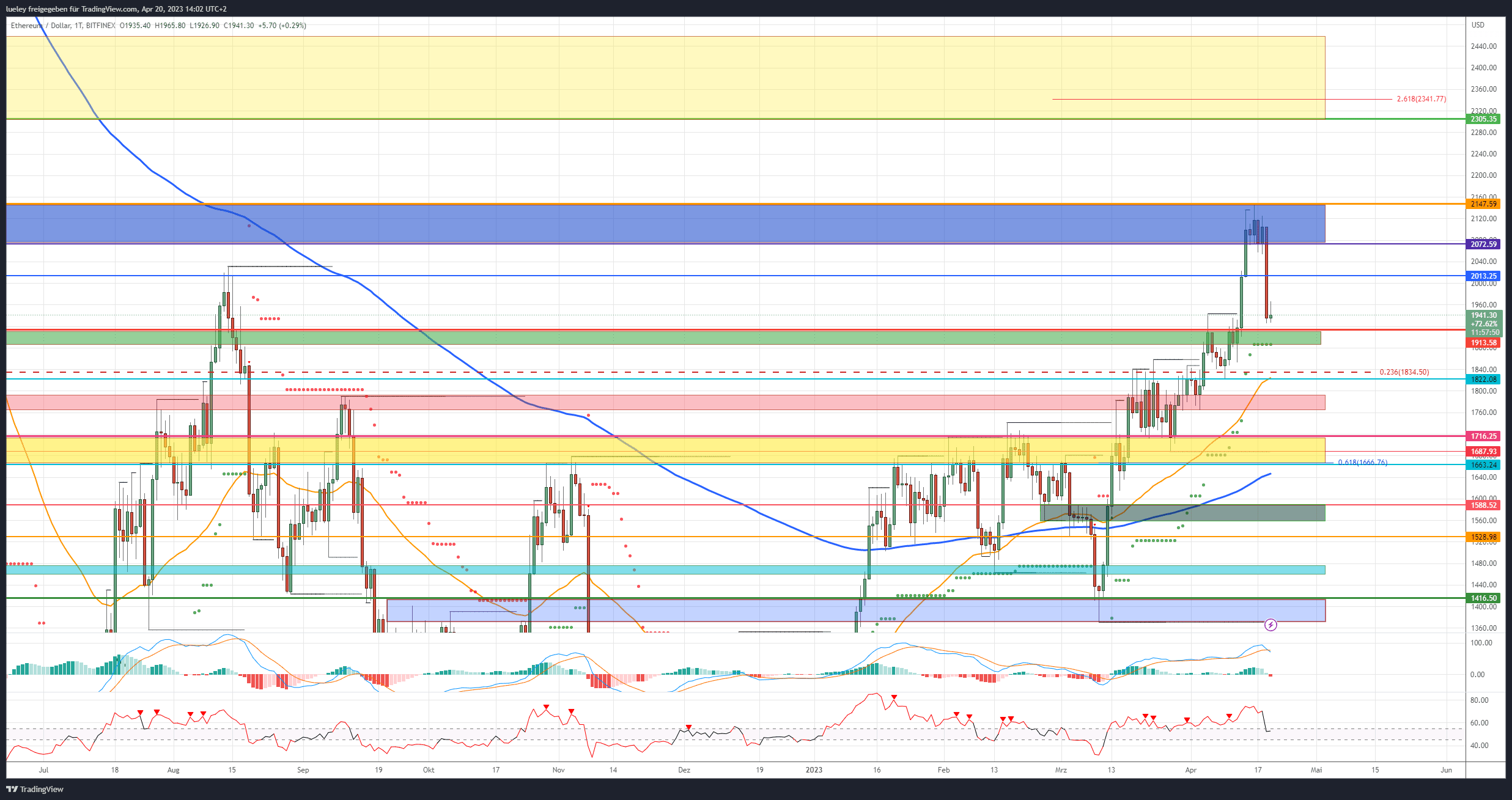Click the Sep label on time axis
Screen dimensions: 1512x800
click(303, 770)
